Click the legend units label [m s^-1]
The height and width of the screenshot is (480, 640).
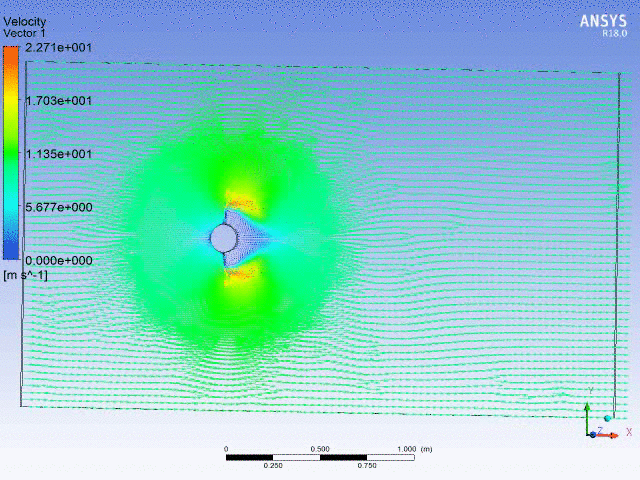click(25, 275)
